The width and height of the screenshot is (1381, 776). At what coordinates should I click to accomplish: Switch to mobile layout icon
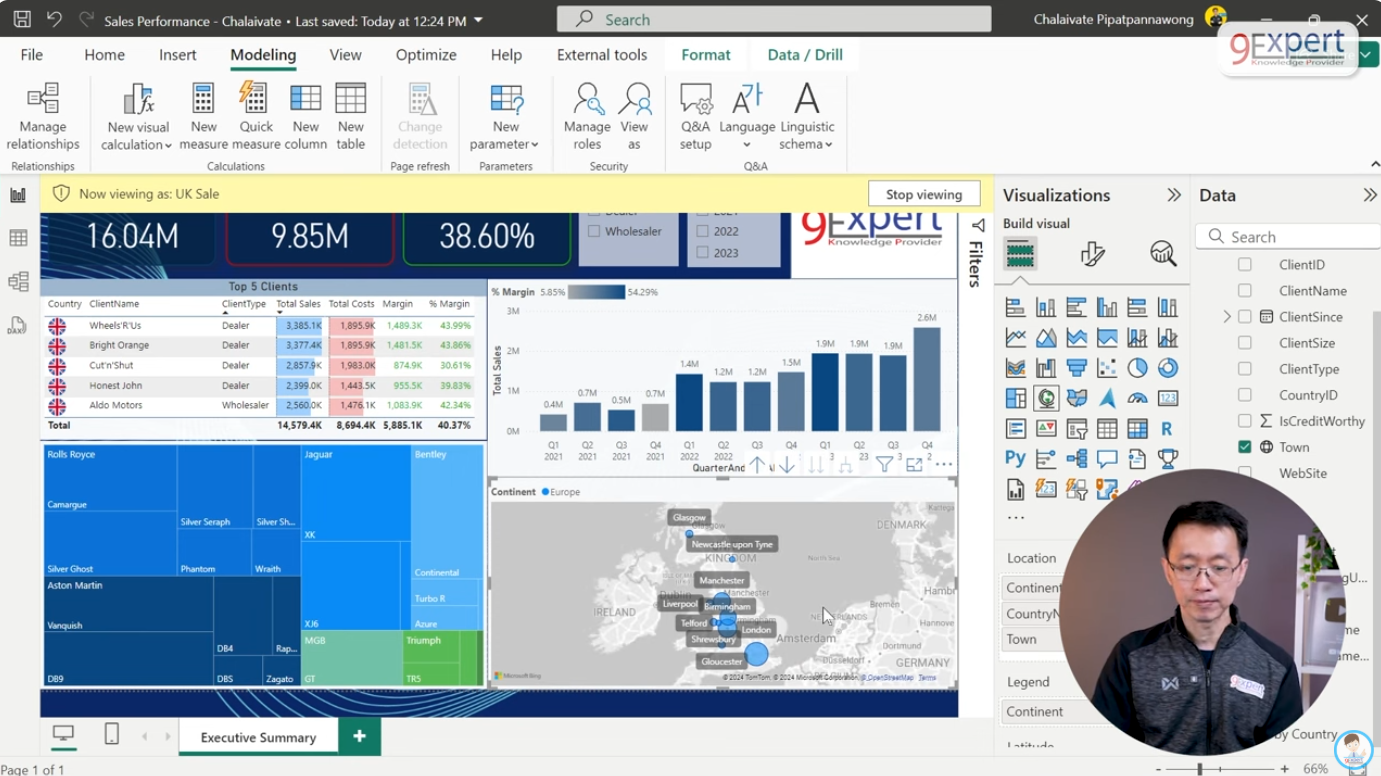111,735
